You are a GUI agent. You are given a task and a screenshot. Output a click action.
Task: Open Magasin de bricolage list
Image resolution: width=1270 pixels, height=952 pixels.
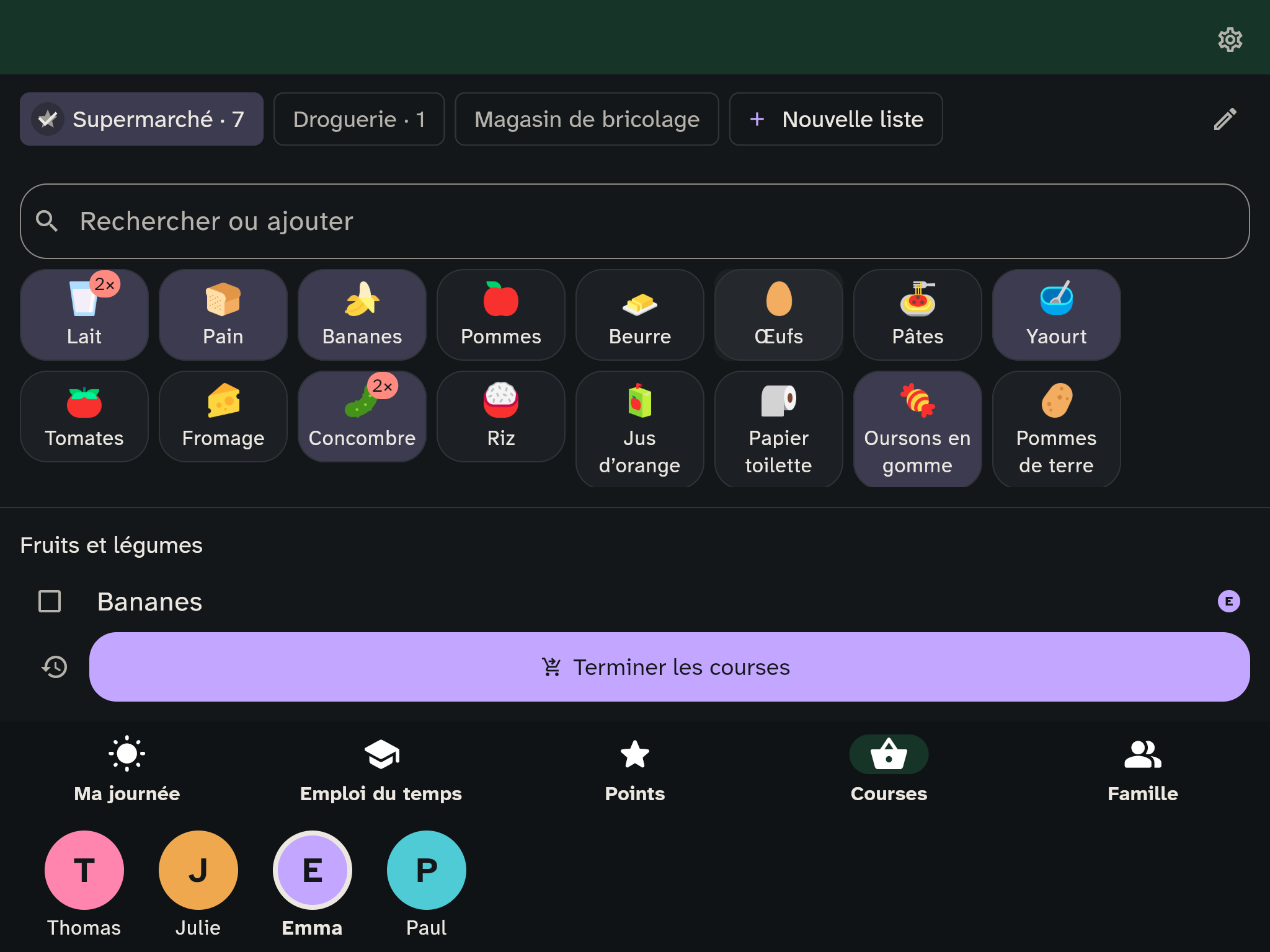pyautogui.click(x=587, y=119)
